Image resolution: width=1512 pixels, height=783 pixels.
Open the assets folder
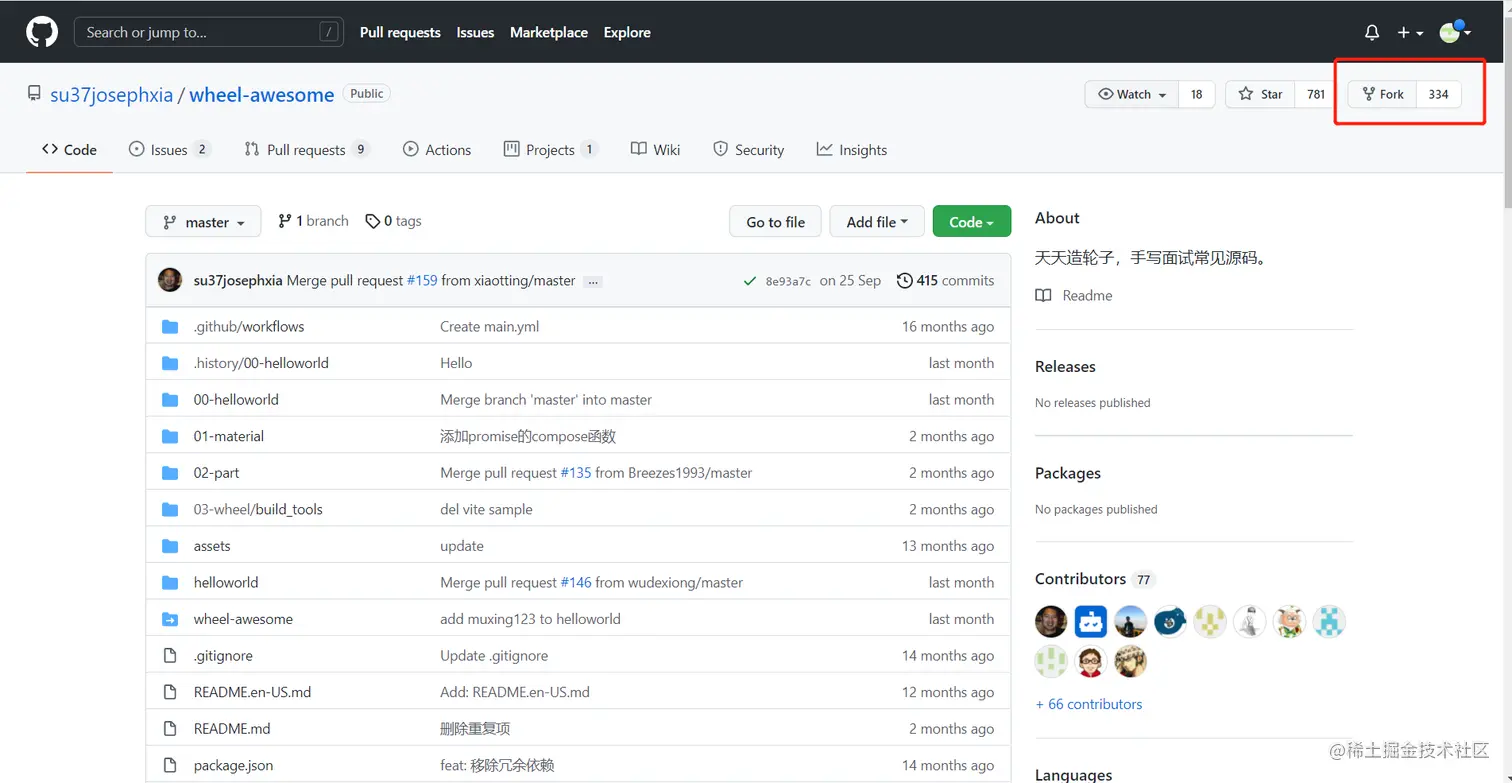212,546
